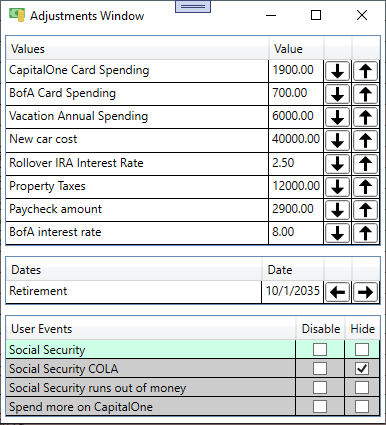Click the Adjustments Window app icon
This screenshot has height=425, width=386.
point(17,15)
